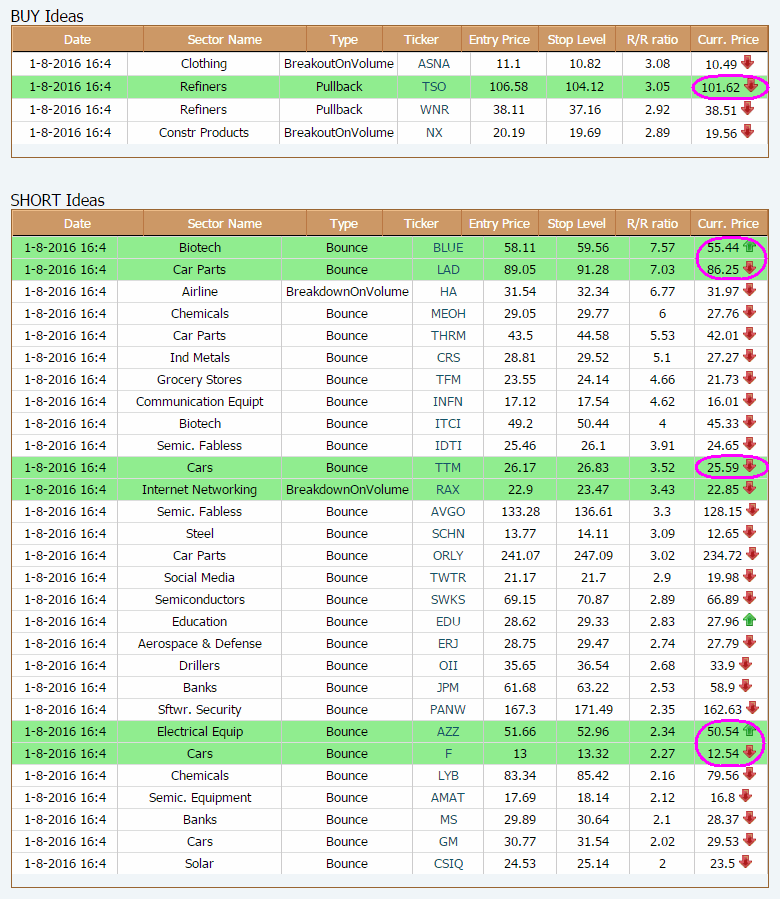Click the red down arrow in the IDTI row
780x899 pixels.
point(749,444)
